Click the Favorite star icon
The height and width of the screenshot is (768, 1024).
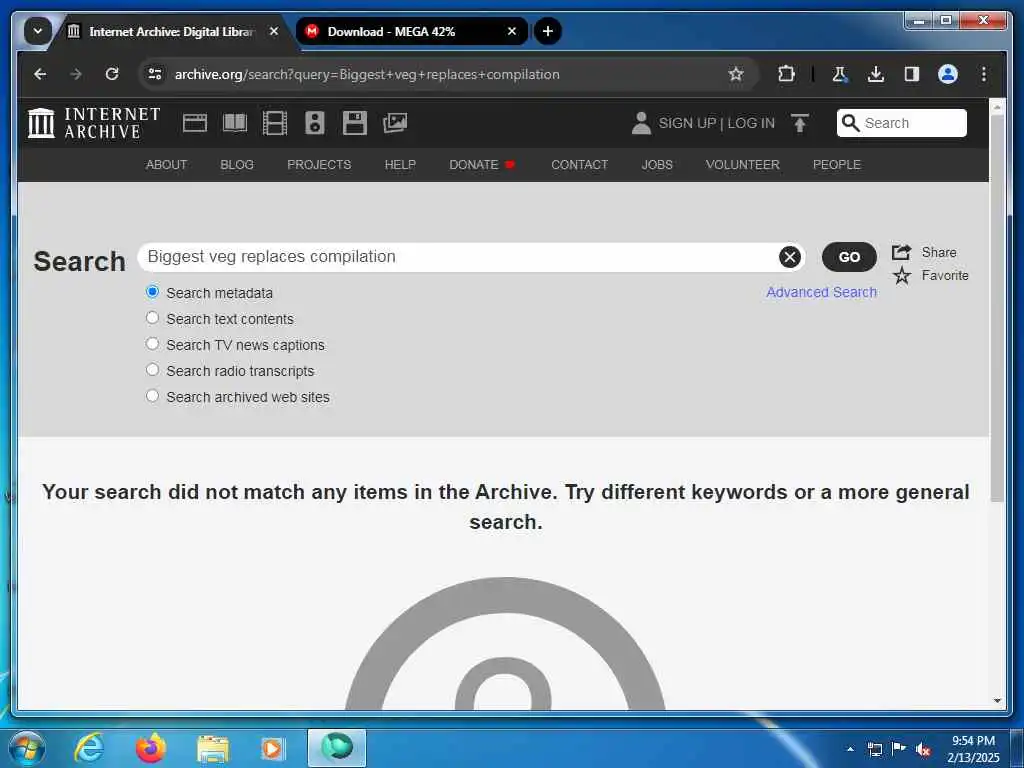tap(902, 276)
